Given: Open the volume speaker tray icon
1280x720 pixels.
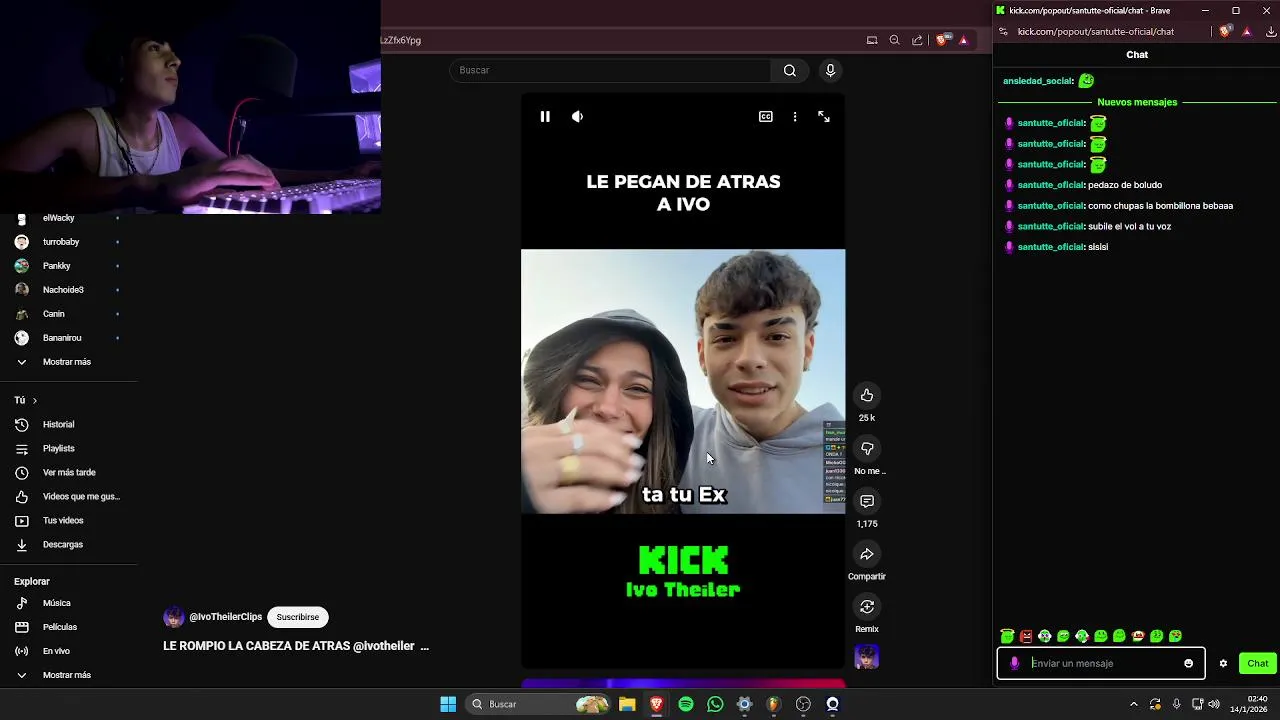Looking at the screenshot, I should (x=1214, y=704).
